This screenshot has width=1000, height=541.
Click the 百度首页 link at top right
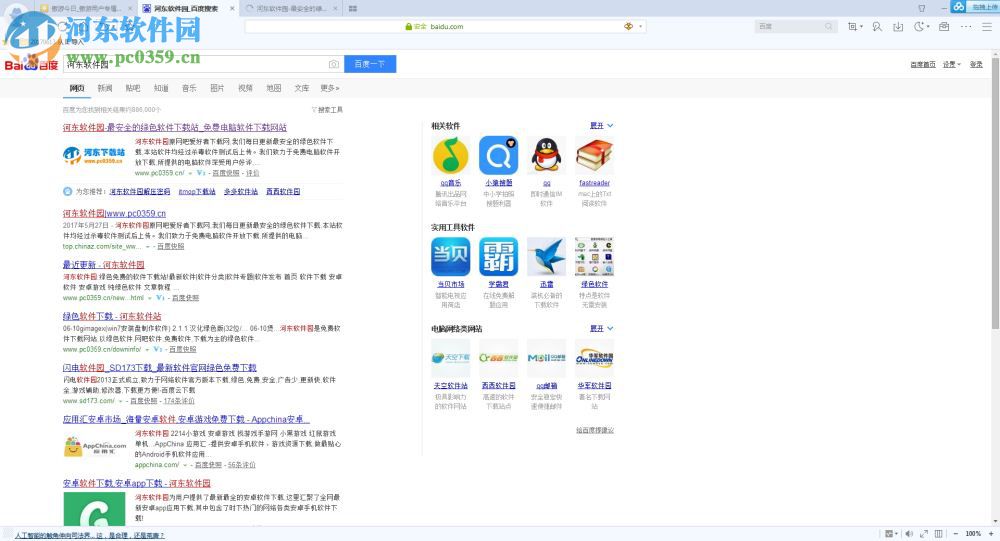point(923,64)
